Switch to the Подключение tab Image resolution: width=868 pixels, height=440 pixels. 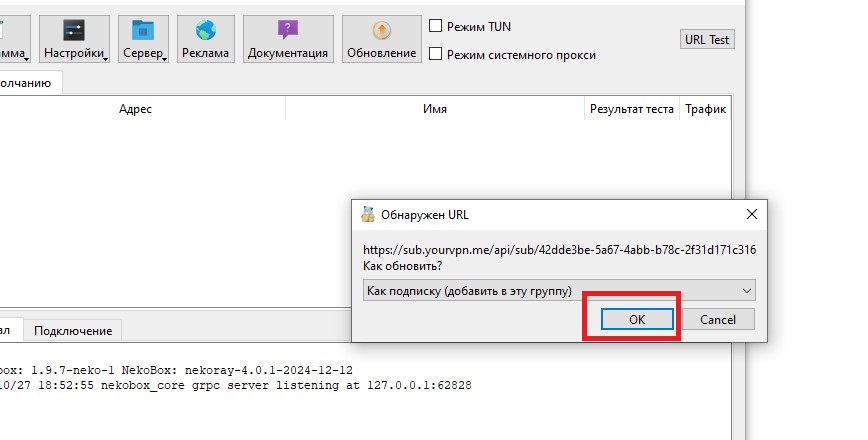point(72,330)
